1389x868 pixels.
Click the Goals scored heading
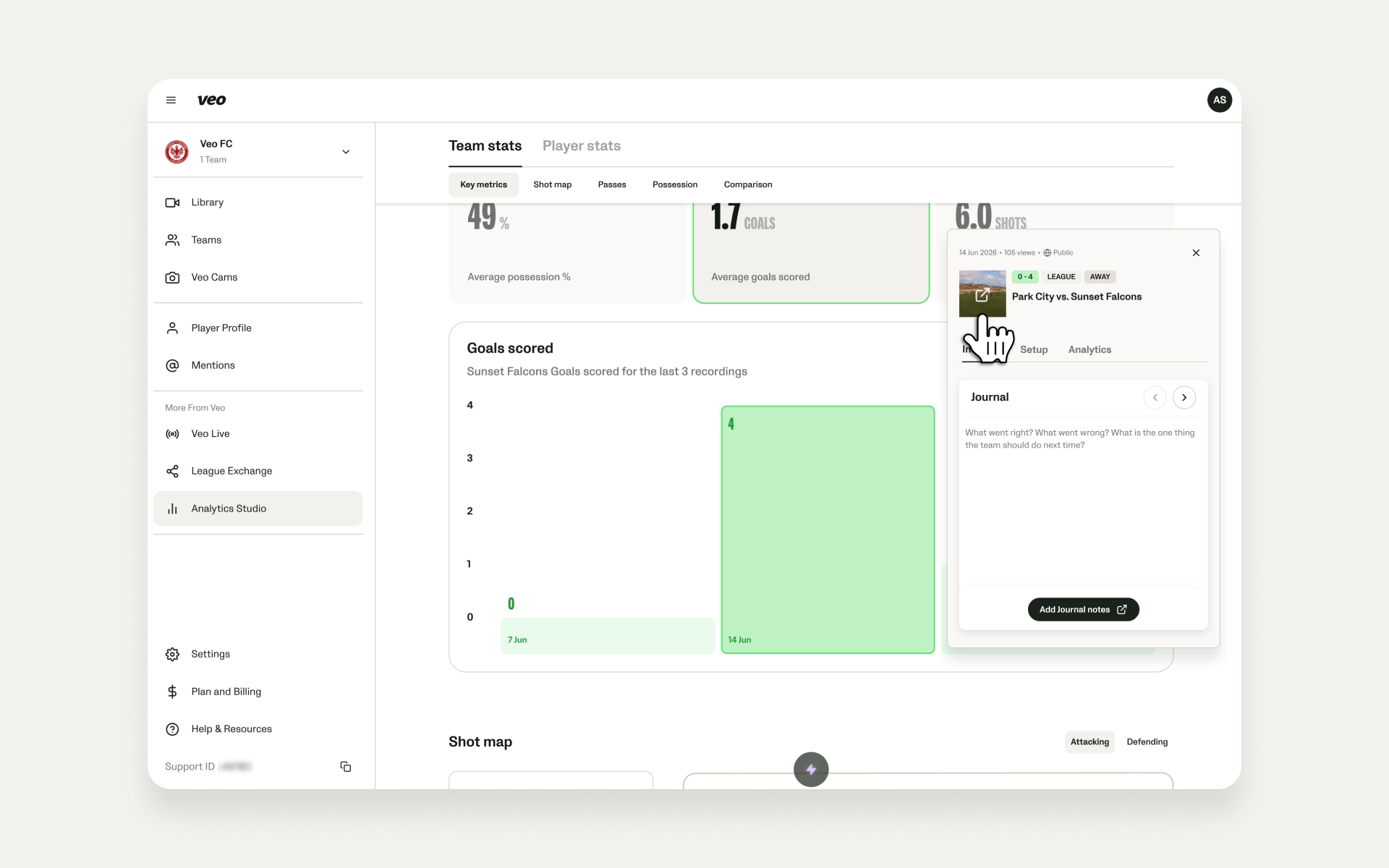pyautogui.click(x=510, y=349)
